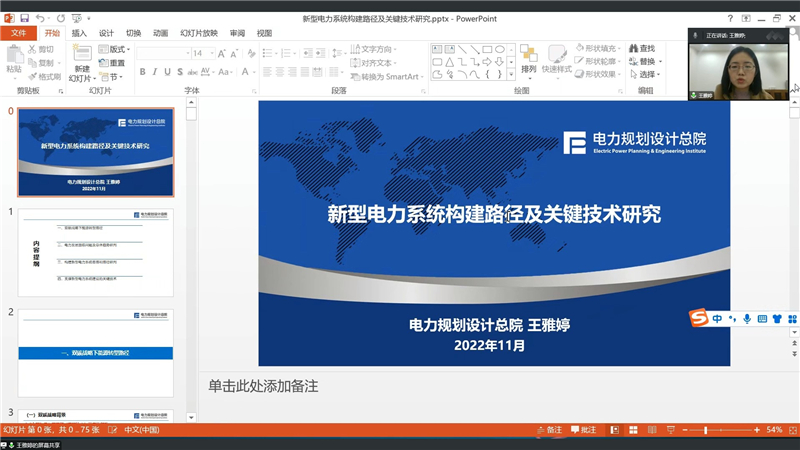
Task: Open the Section (节) dropdown
Action: click(112, 77)
